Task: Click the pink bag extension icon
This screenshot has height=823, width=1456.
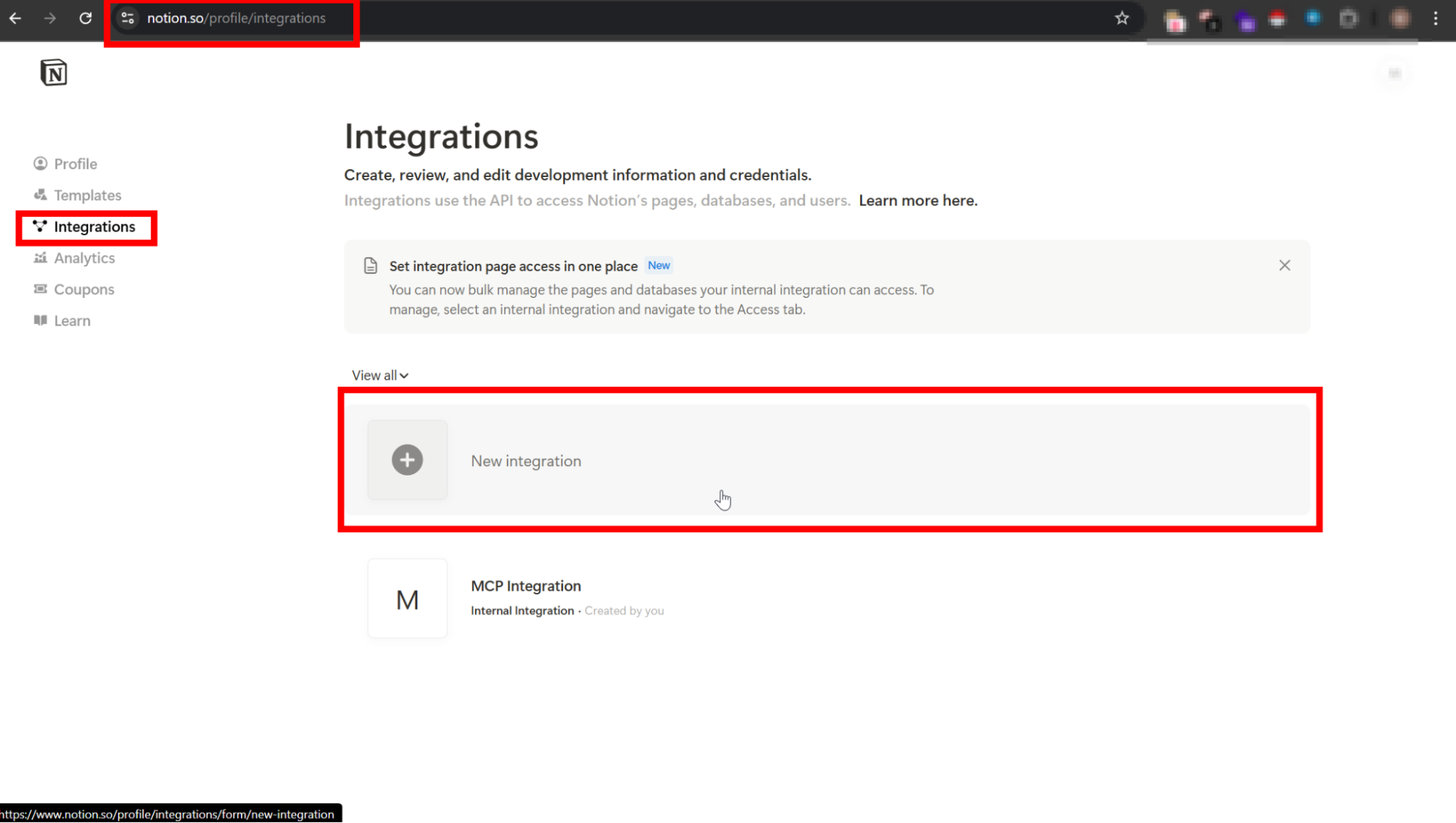Action: tap(1174, 21)
